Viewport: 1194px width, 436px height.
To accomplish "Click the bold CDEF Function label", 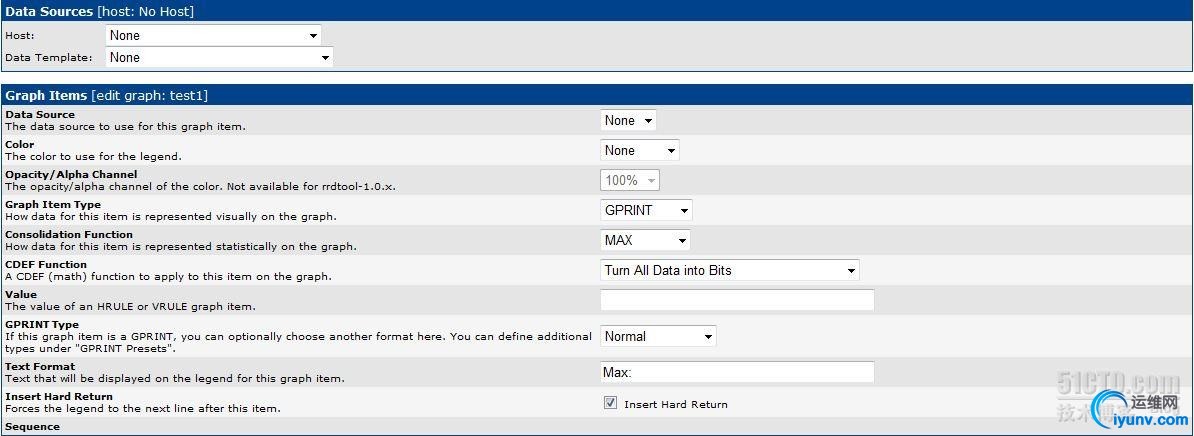I will click(46, 265).
